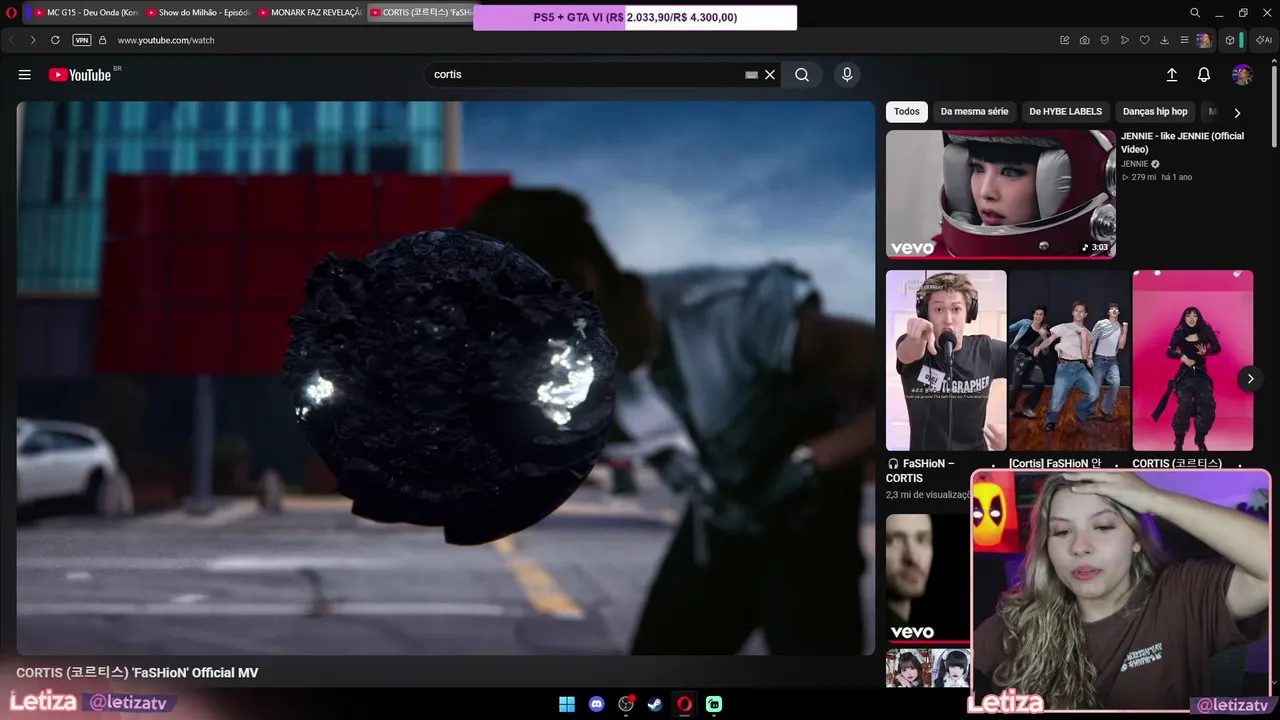Open YouTube upload/create button

[1172, 75]
